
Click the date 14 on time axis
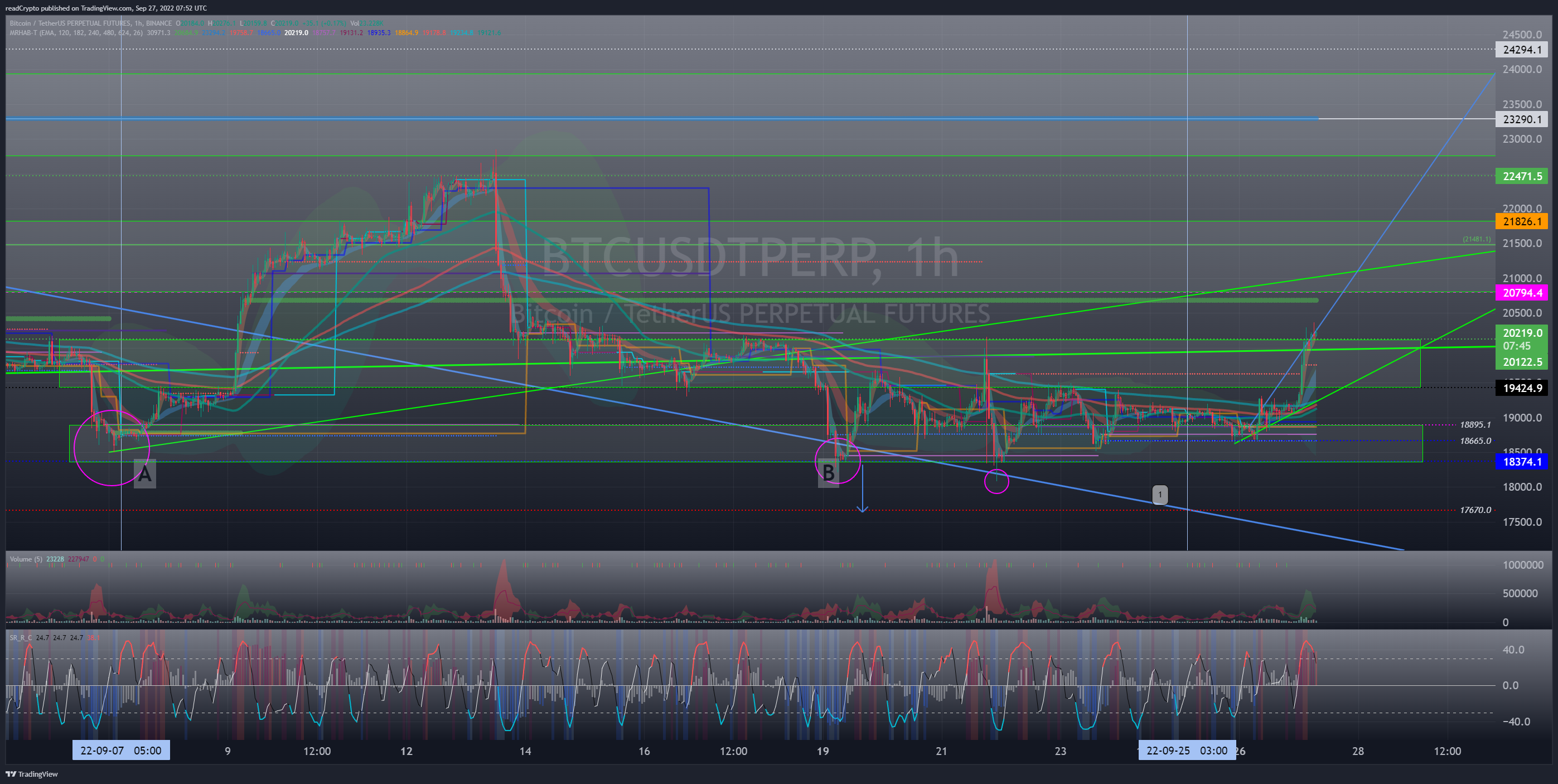525,751
